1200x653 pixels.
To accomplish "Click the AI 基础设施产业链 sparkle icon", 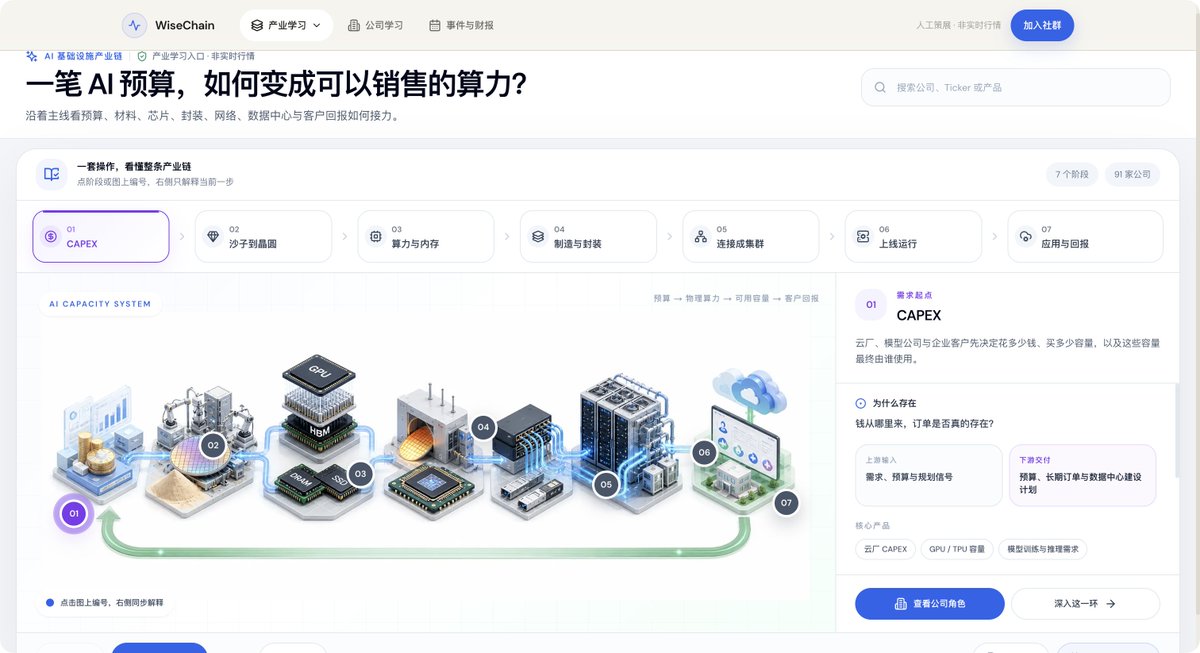I will (x=32, y=57).
